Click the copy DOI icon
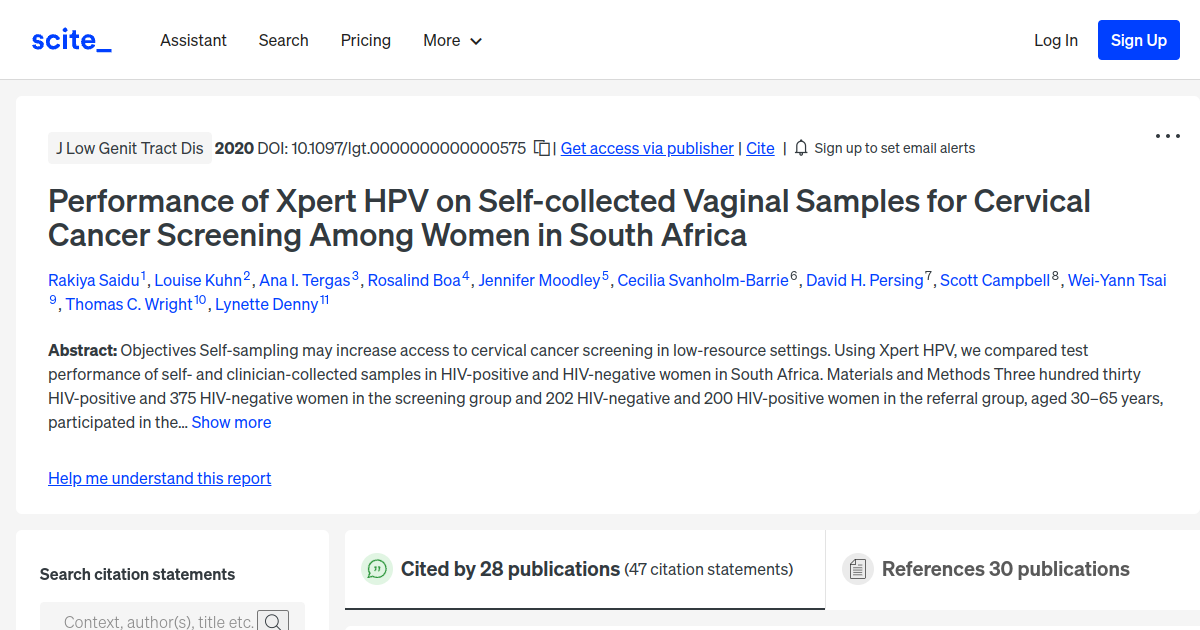The height and width of the screenshot is (630, 1200). (x=540, y=147)
